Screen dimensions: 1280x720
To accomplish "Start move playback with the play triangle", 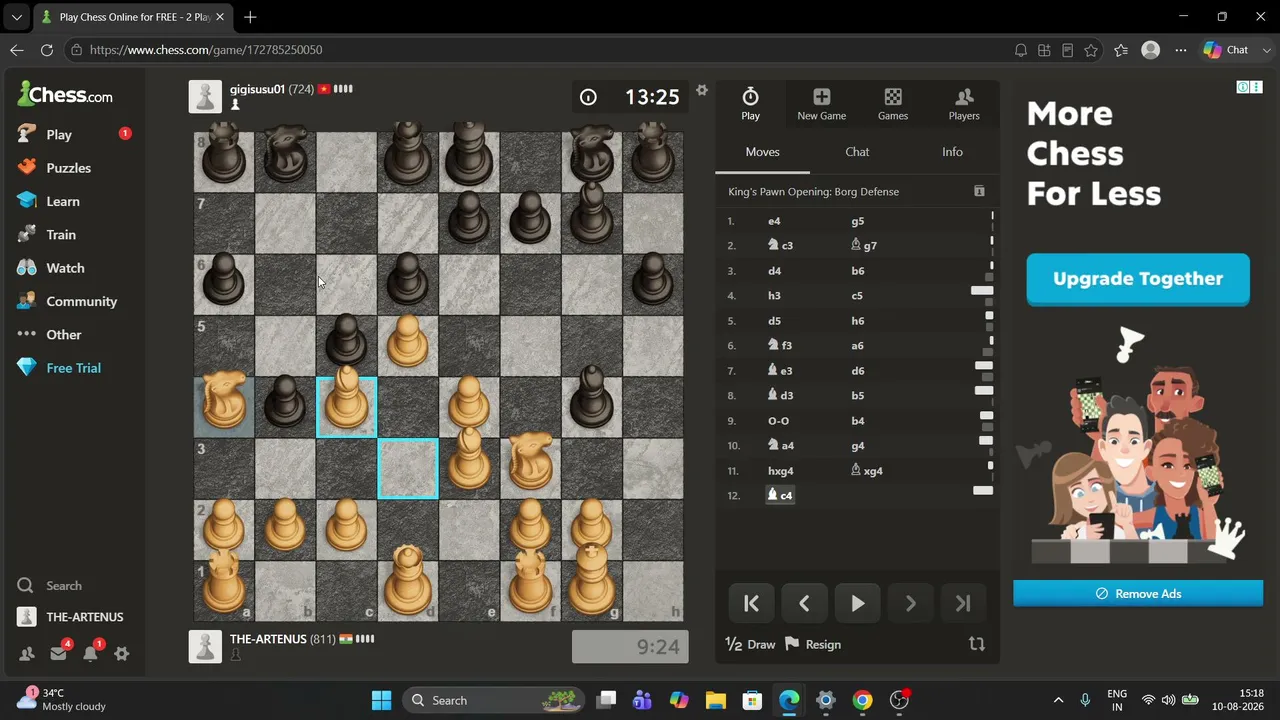I will [858, 604].
